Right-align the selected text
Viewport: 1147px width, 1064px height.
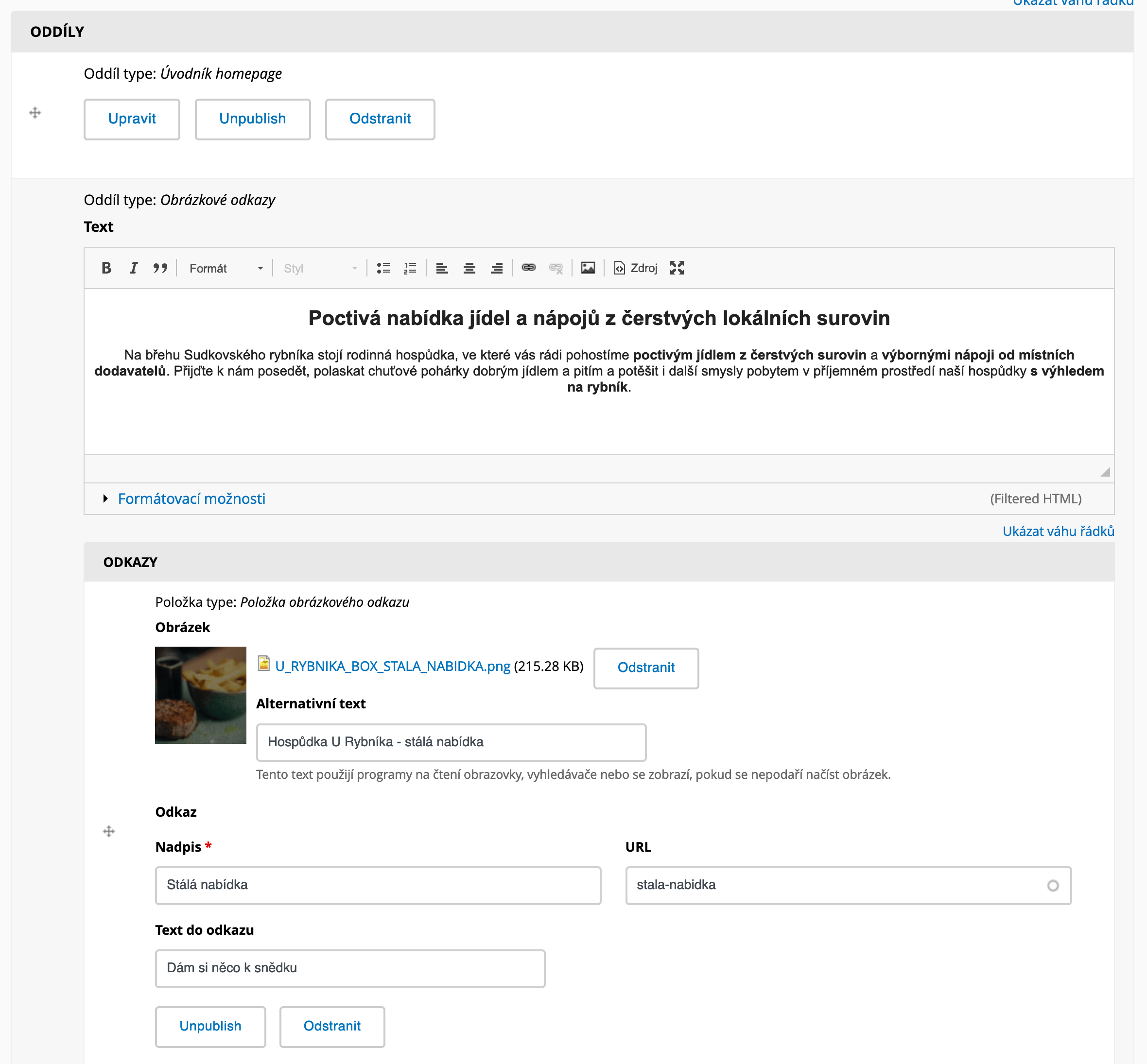pos(497,268)
